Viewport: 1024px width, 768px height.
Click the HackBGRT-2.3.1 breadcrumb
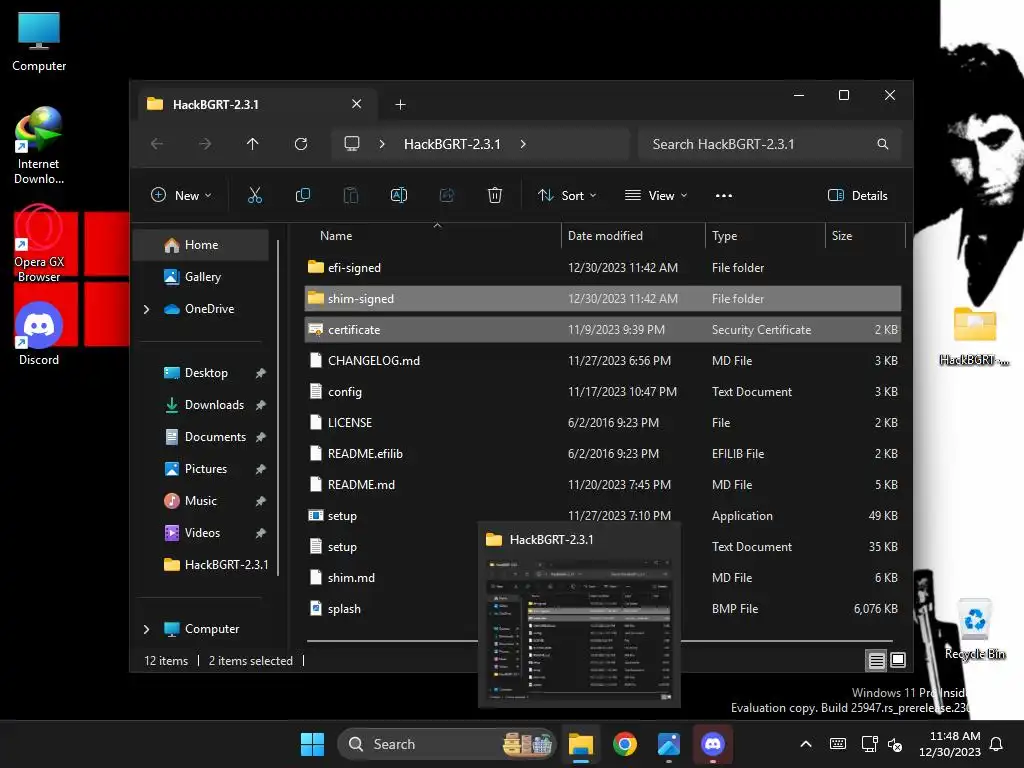[452, 144]
